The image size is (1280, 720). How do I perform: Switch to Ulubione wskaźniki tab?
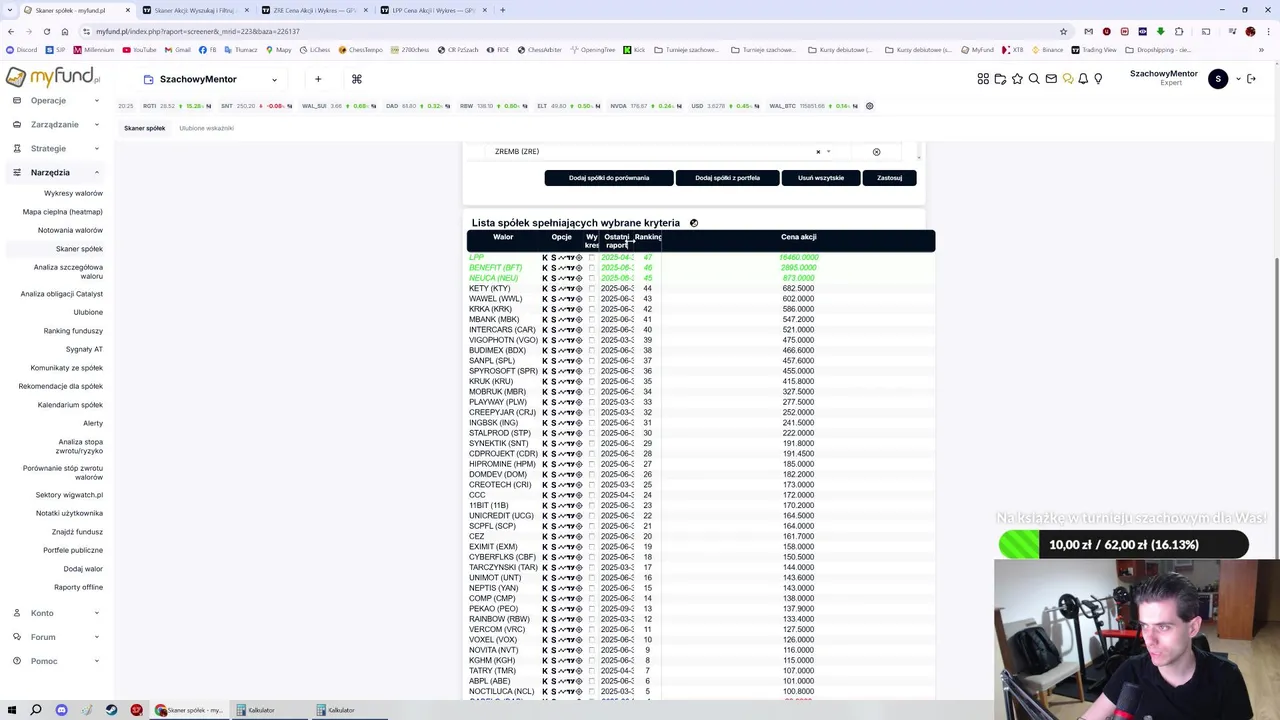click(x=206, y=128)
